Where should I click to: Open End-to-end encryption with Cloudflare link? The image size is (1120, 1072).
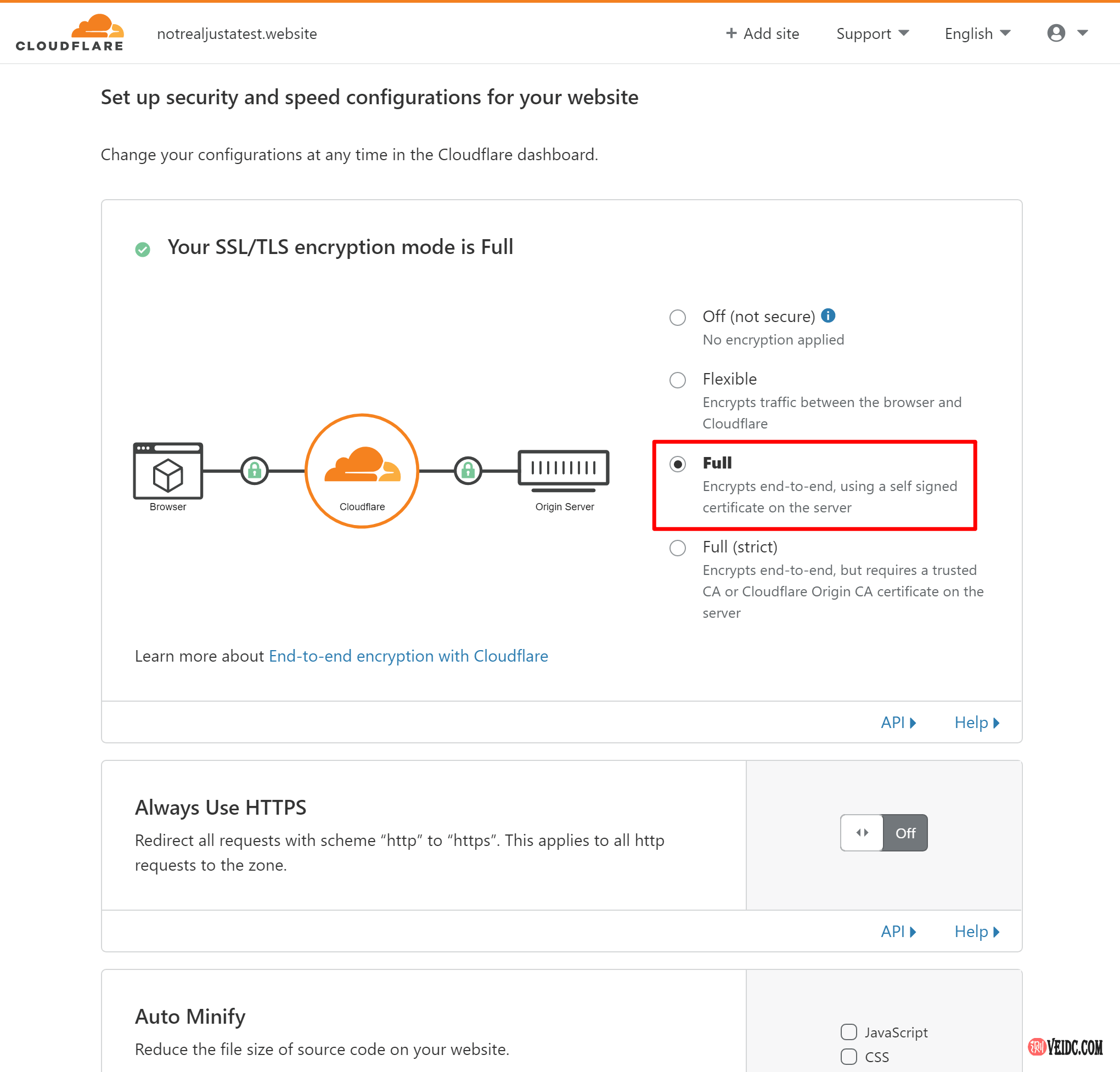point(408,656)
